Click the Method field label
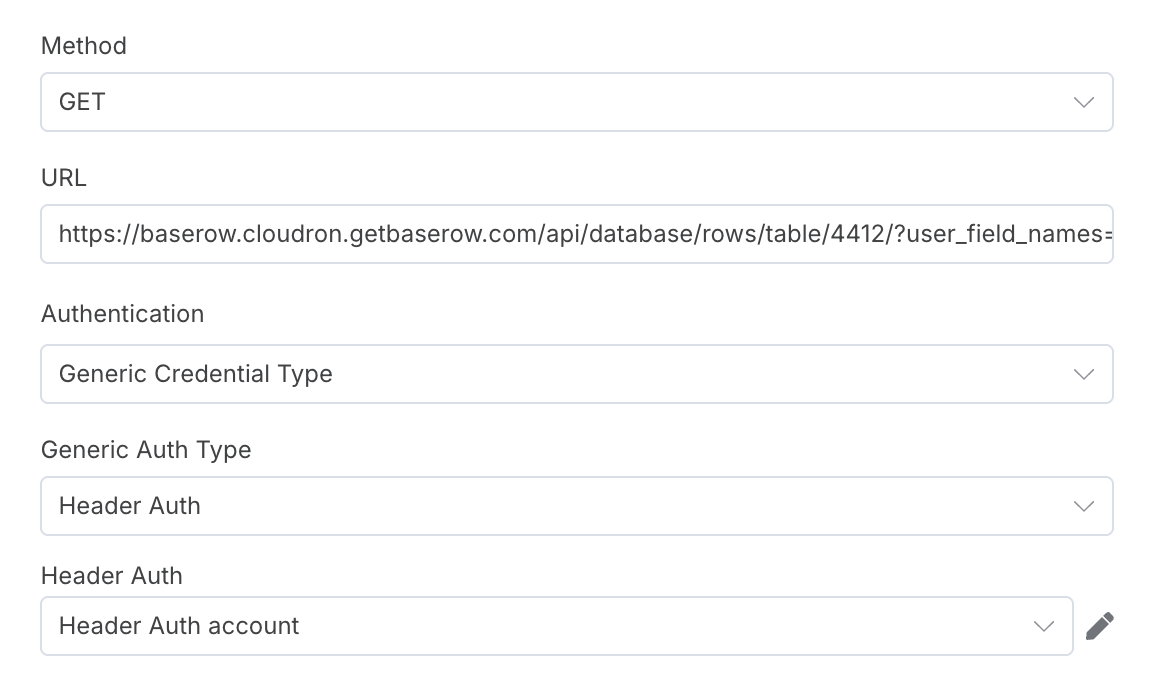1150x684 pixels. point(84,45)
